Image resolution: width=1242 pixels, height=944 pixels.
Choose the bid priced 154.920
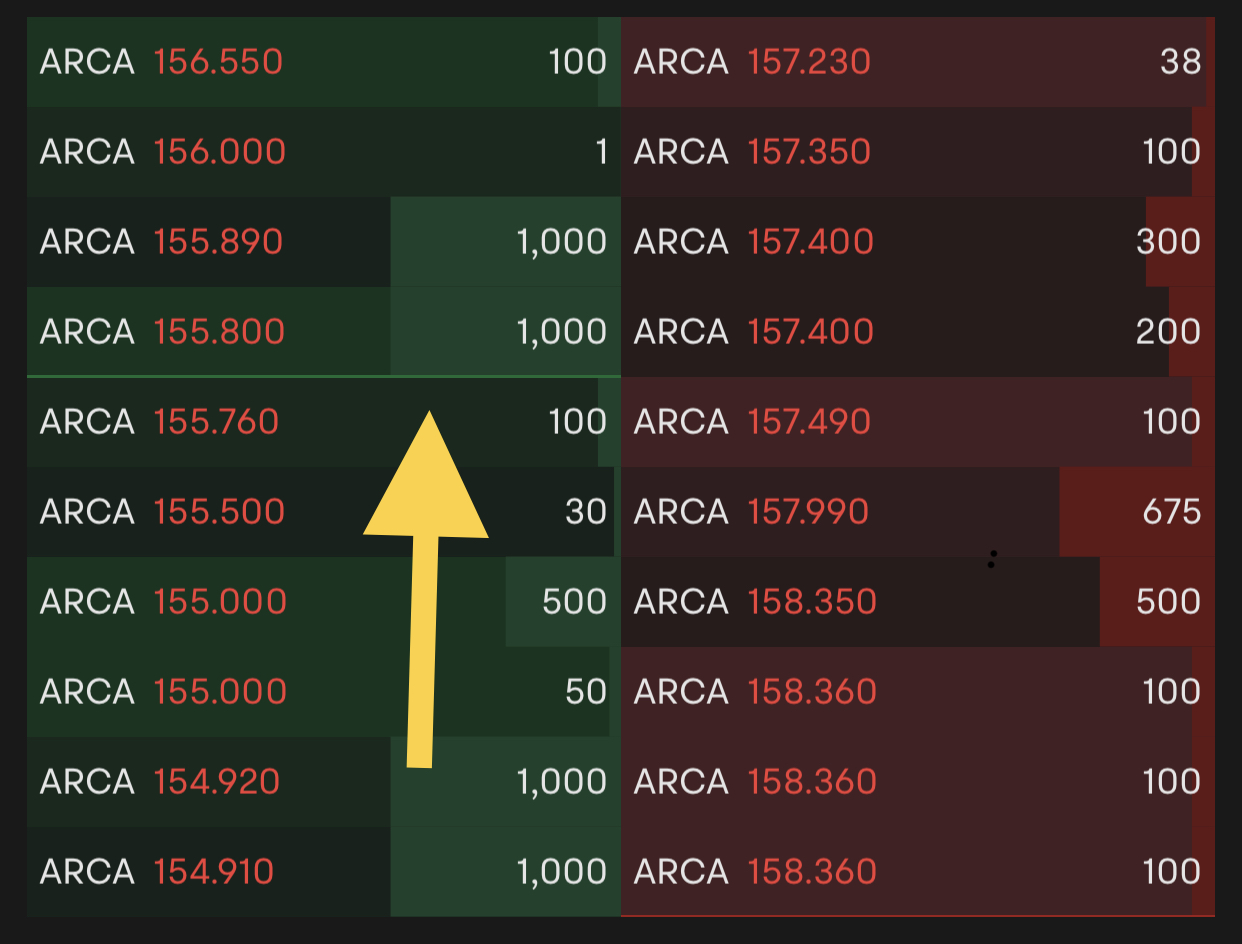tap(324, 782)
